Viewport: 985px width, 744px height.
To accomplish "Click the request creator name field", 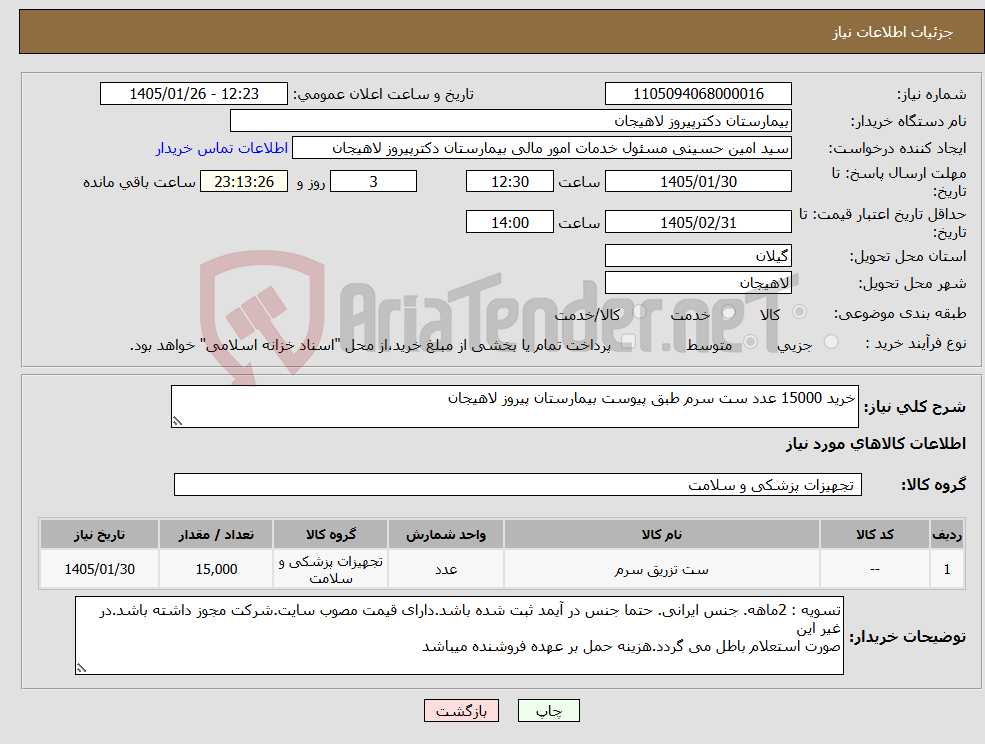I will pyautogui.click(x=541, y=148).
